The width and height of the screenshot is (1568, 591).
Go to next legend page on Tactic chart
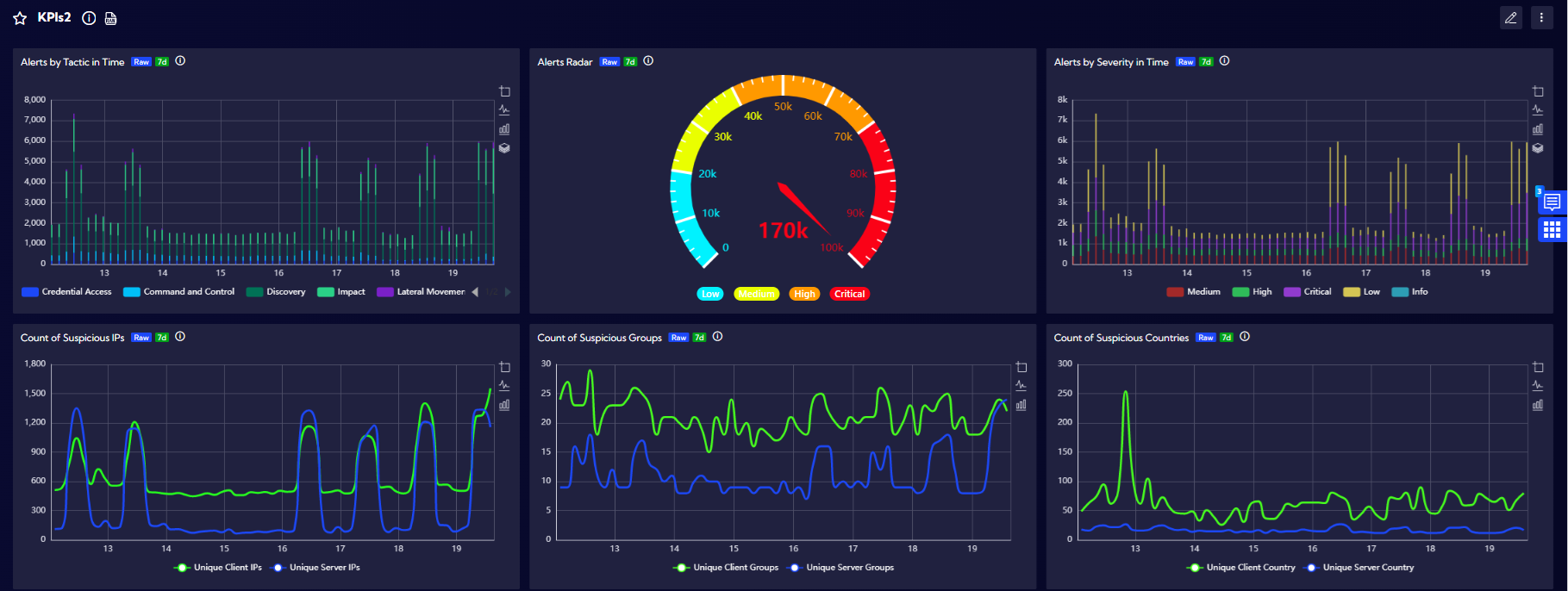(x=508, y=292)
